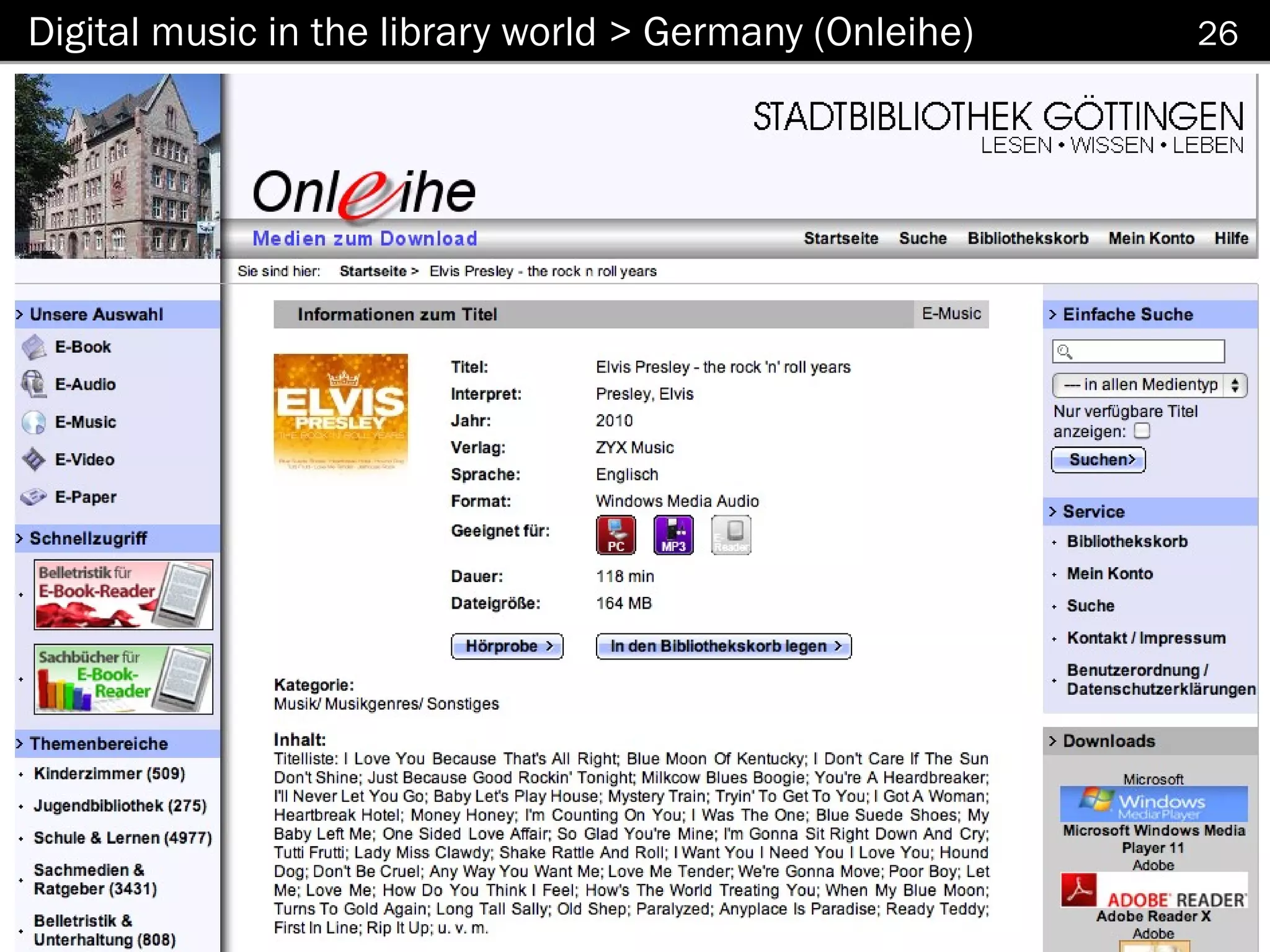Open Hilfe in the top navigation
Viewport: 1270px width, 952px height.
coord(1232,239)
